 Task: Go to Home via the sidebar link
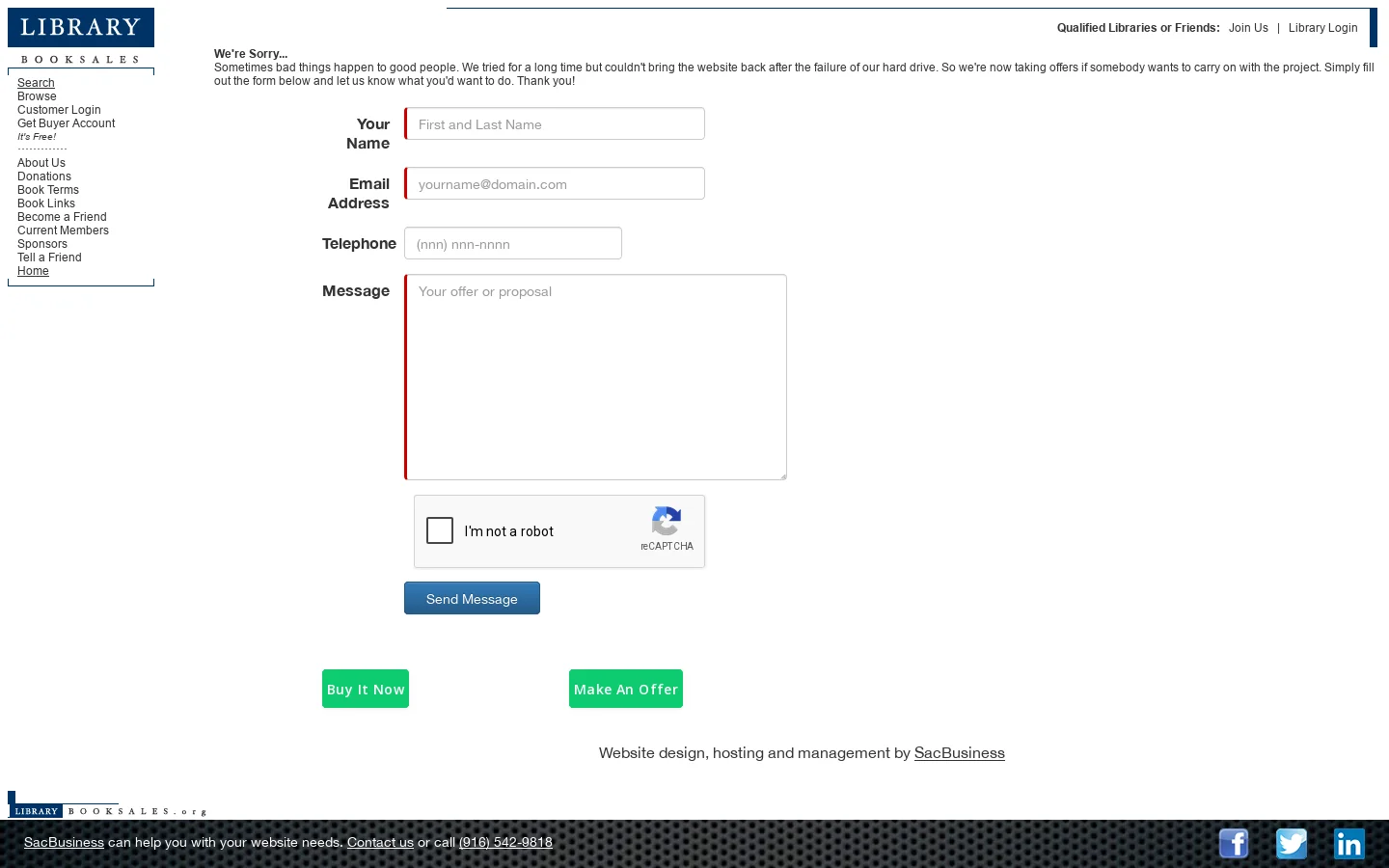[33, 271]
